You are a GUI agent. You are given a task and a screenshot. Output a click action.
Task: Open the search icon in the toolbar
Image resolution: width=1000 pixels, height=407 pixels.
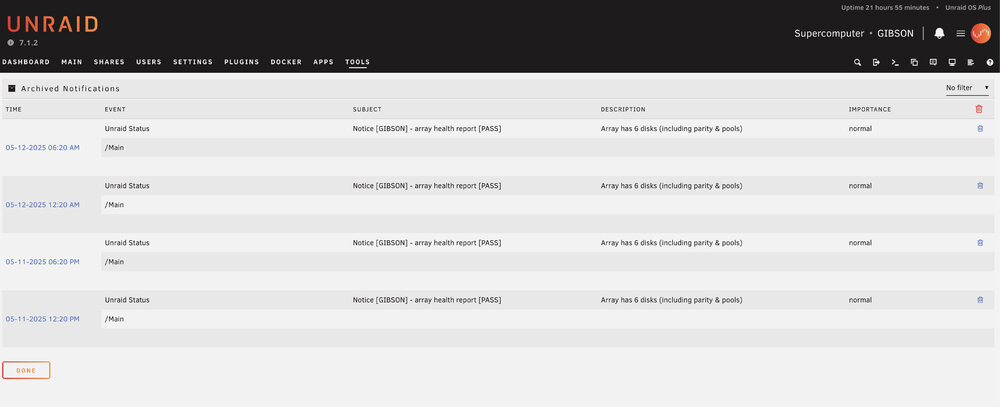tap(857, 63)
